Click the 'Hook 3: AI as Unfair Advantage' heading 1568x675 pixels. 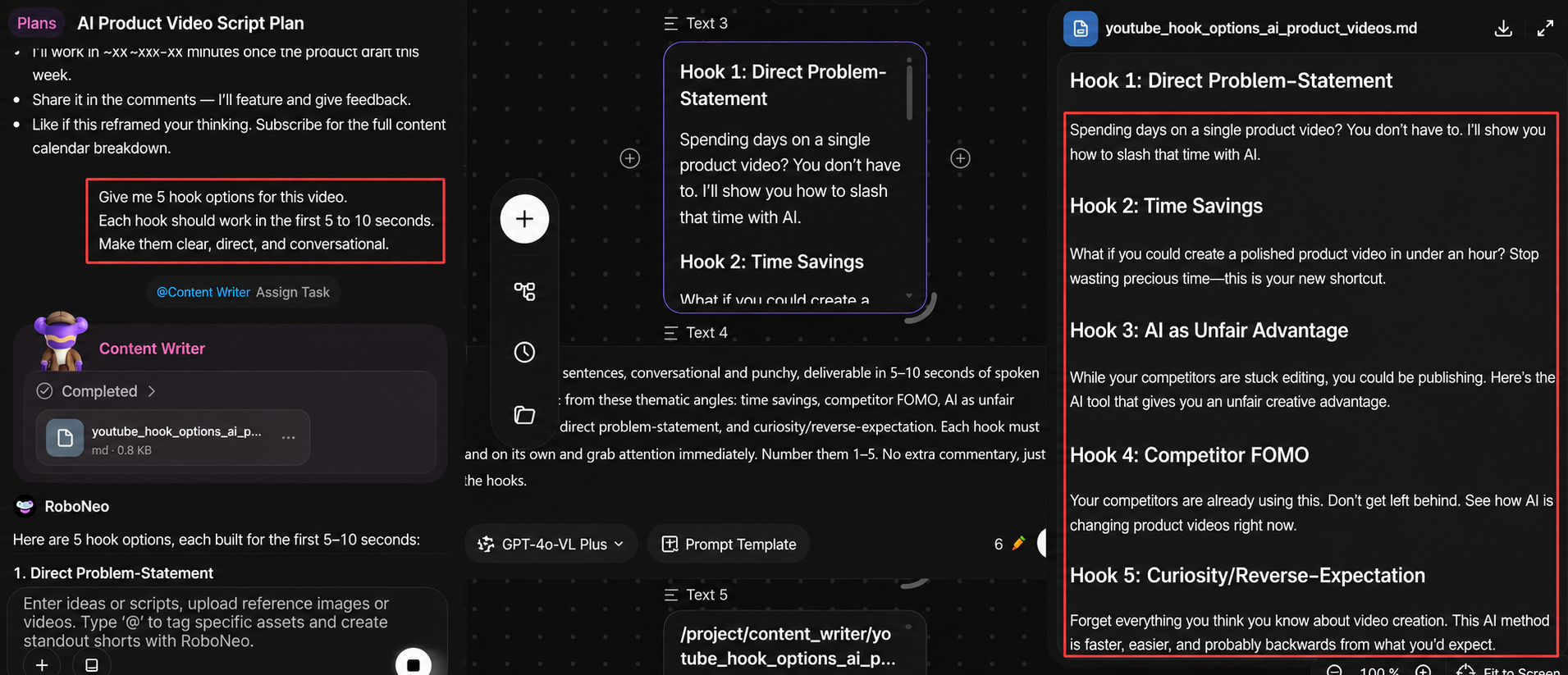click(x=1209, y=331)
